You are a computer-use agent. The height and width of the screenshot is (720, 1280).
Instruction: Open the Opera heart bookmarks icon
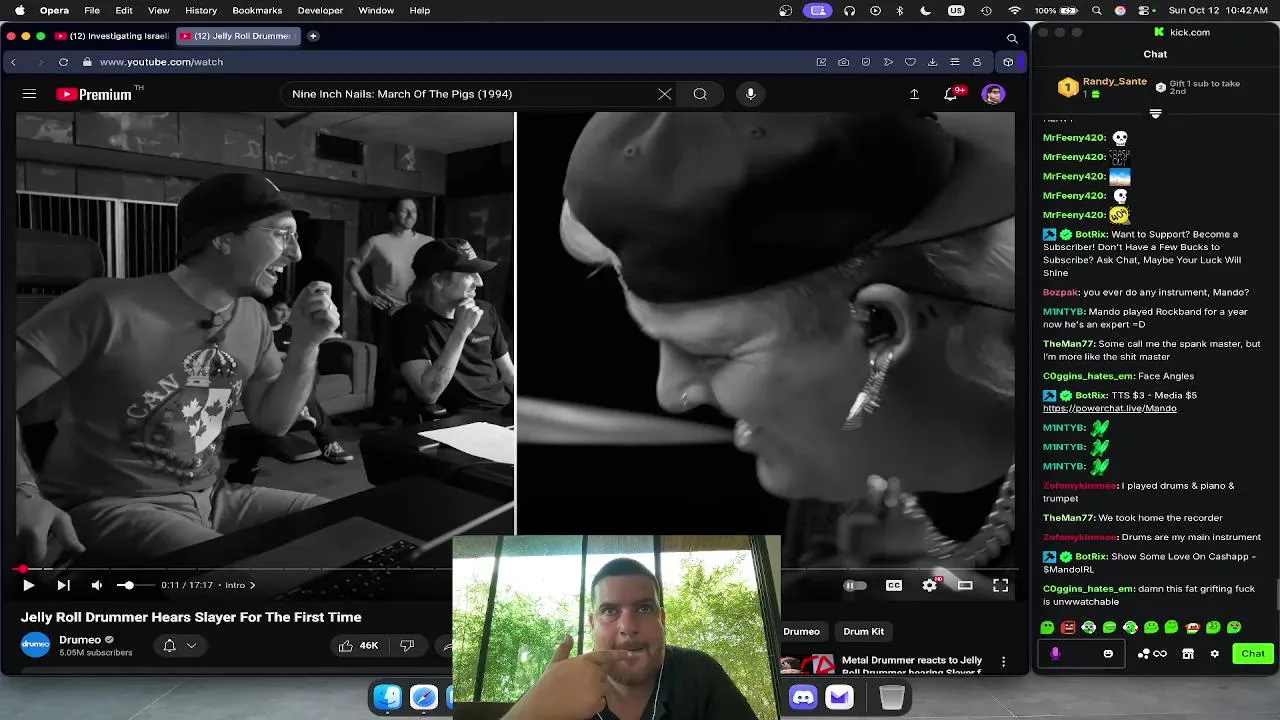pos(910,62)
